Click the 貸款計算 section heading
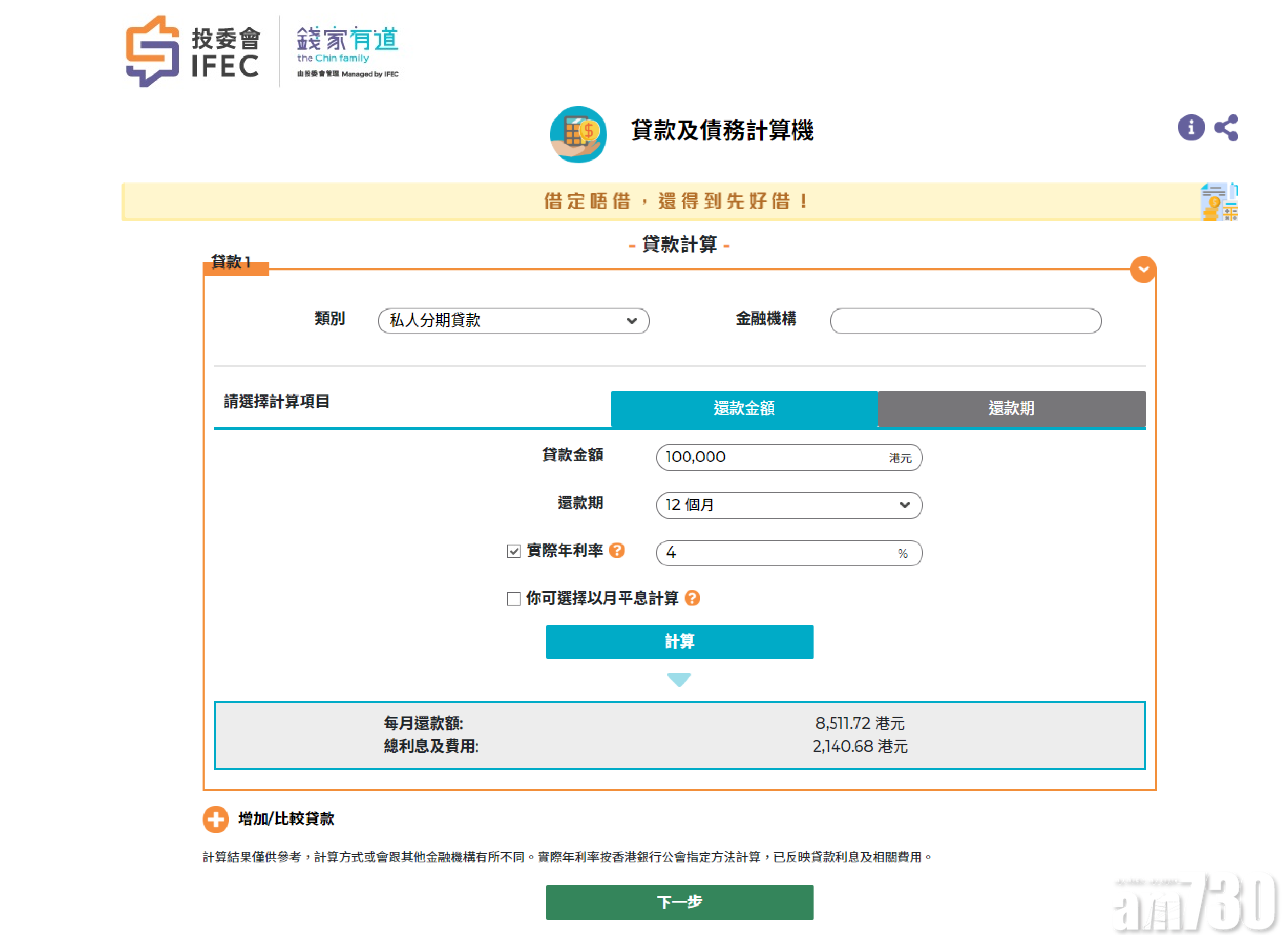This screenshot has height=939, width=1288. [680, 245]
